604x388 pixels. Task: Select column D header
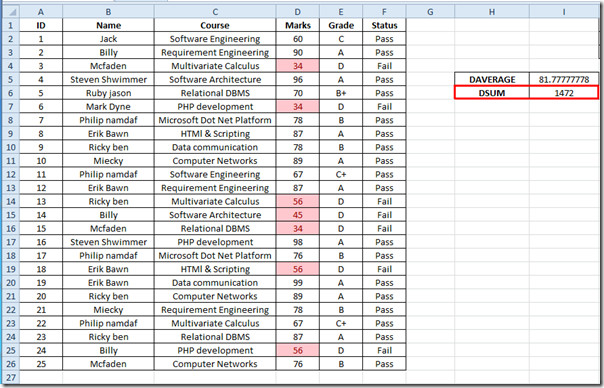coord(297,12)
